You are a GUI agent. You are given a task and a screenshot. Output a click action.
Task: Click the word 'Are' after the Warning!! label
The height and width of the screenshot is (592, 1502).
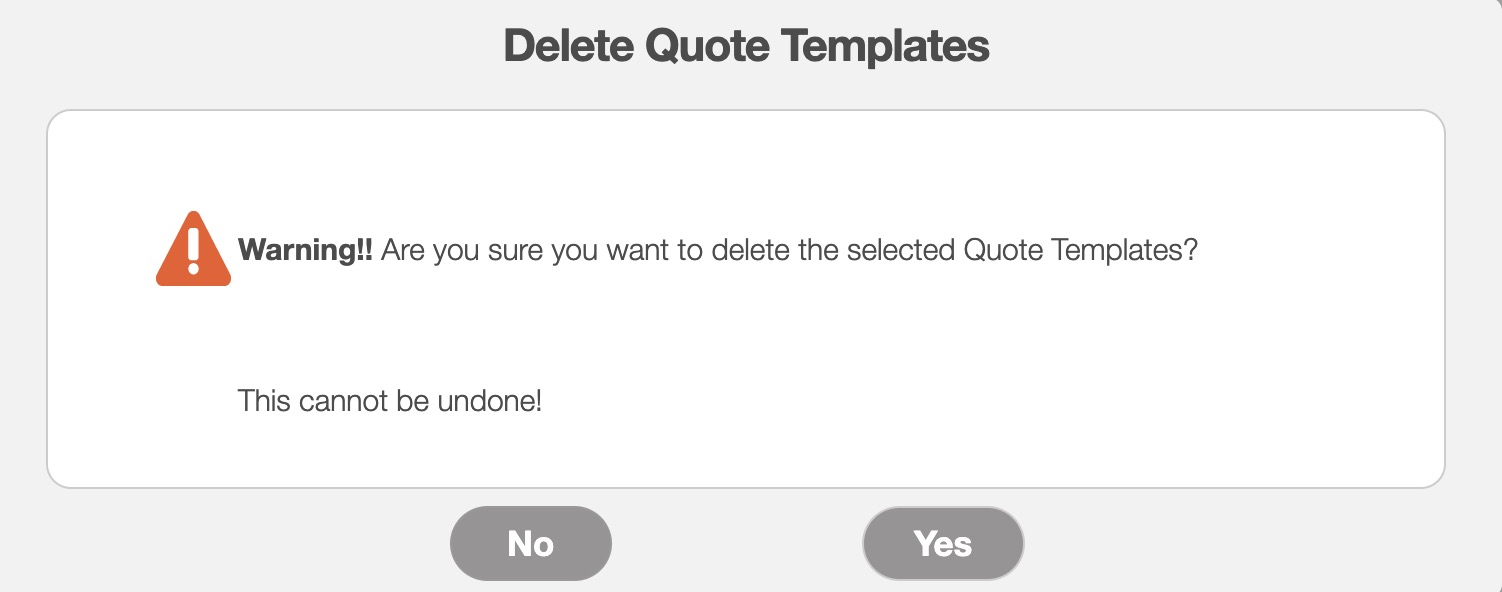pos(404,250)
